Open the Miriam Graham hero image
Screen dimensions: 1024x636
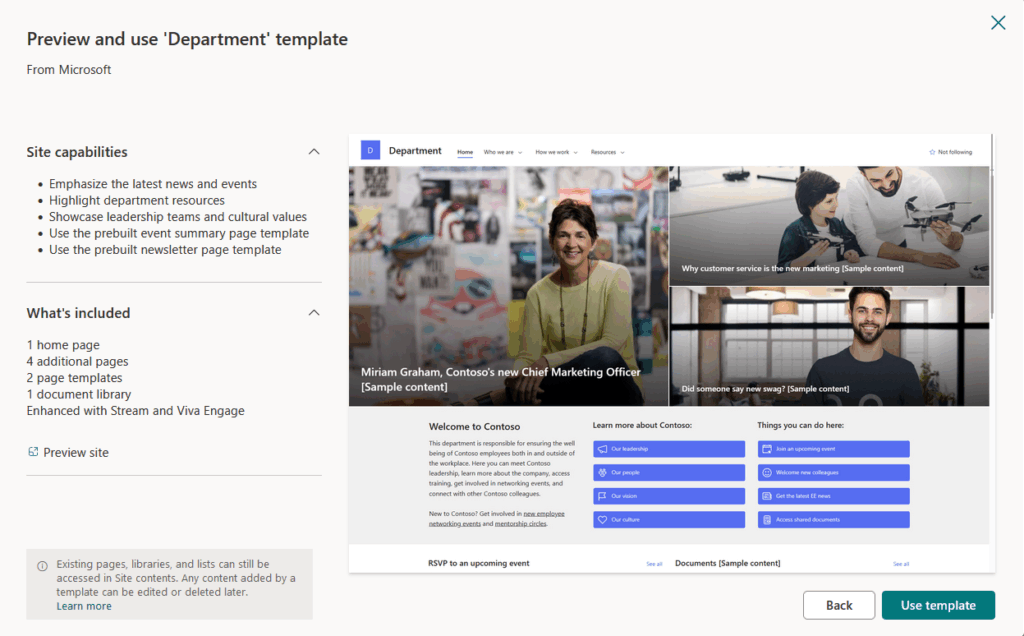tap(508, 286)
